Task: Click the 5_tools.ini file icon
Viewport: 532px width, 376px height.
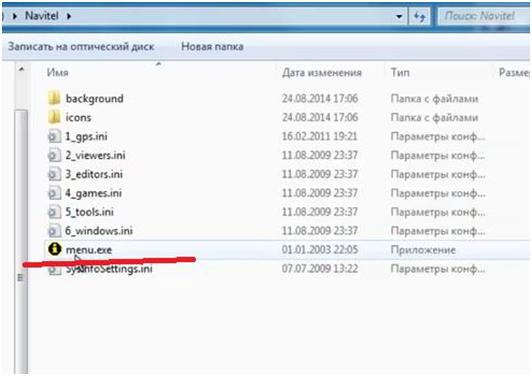Action: click(54, 212)
